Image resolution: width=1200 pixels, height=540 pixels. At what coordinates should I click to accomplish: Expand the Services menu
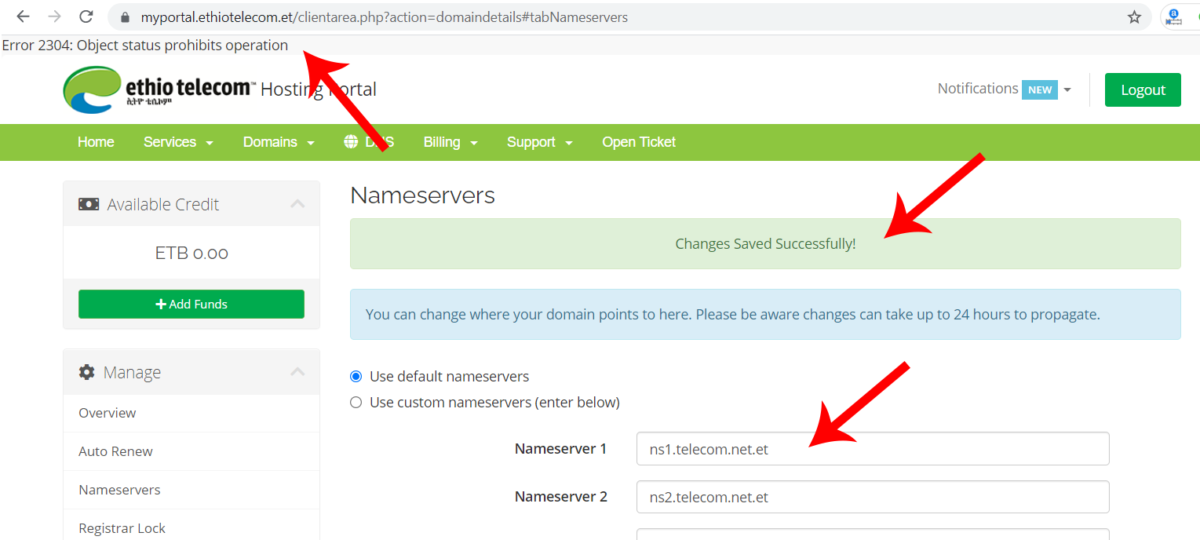[x=178, y=142]
